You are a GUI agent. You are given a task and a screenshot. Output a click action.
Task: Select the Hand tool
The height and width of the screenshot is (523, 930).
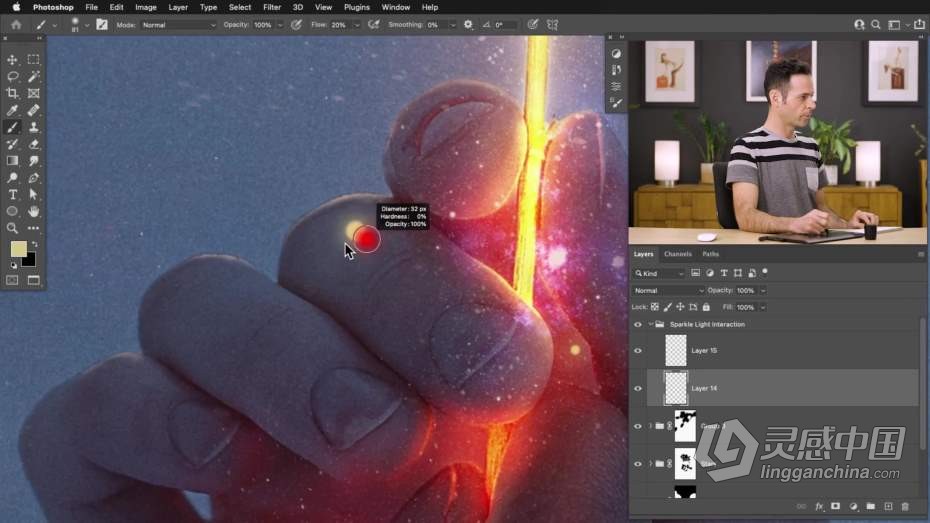(33, 211)
